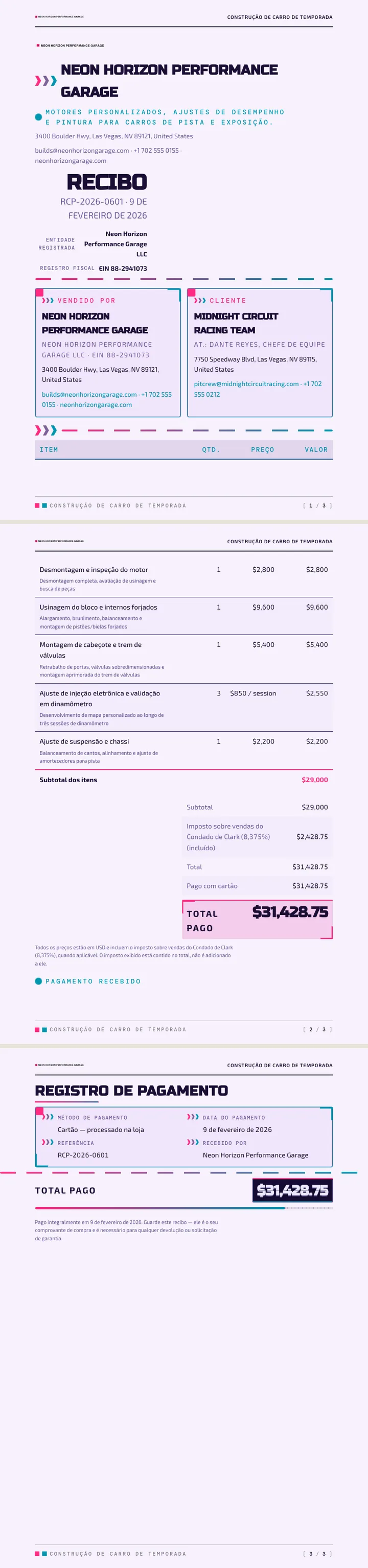Click the page 1 / 3 footer indicator

pyautogui.click(x=317, y=506)
